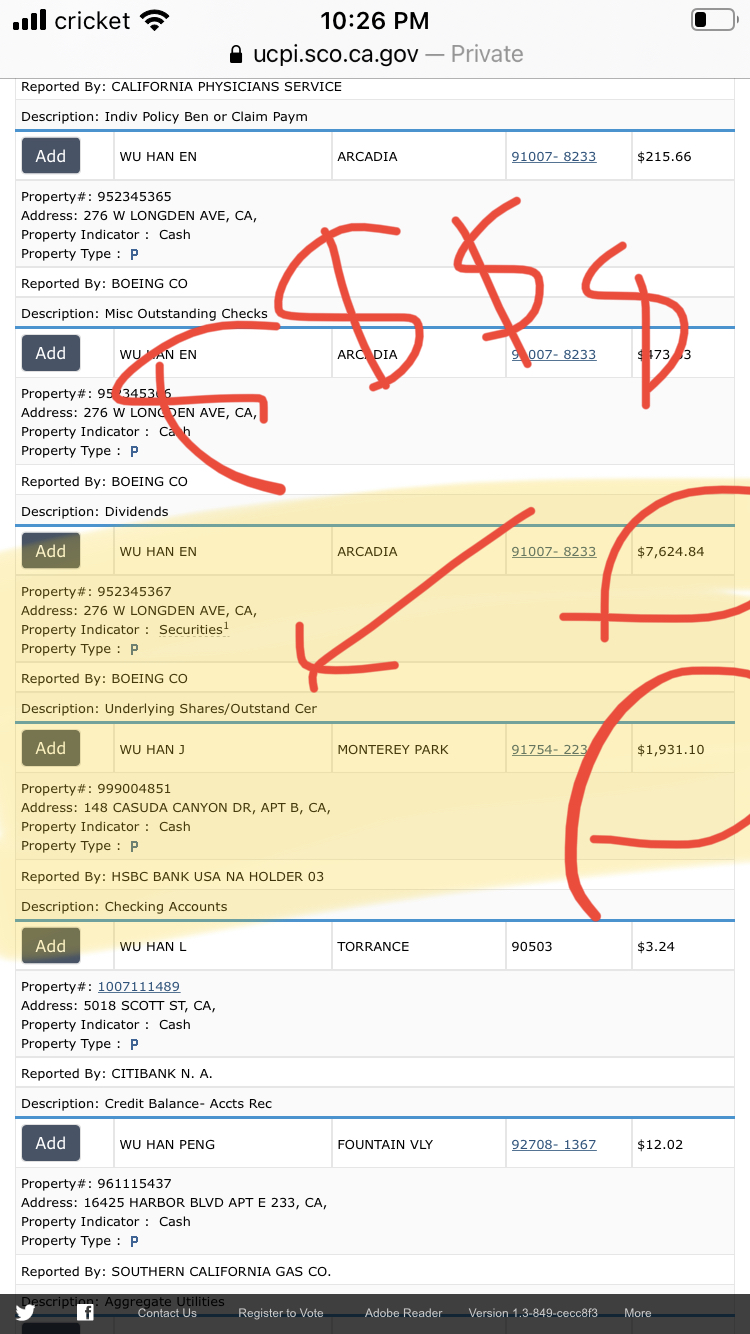Select the amount $215.66
Viewport: 750px width, 1334px height.
click(x=664, y=157)
